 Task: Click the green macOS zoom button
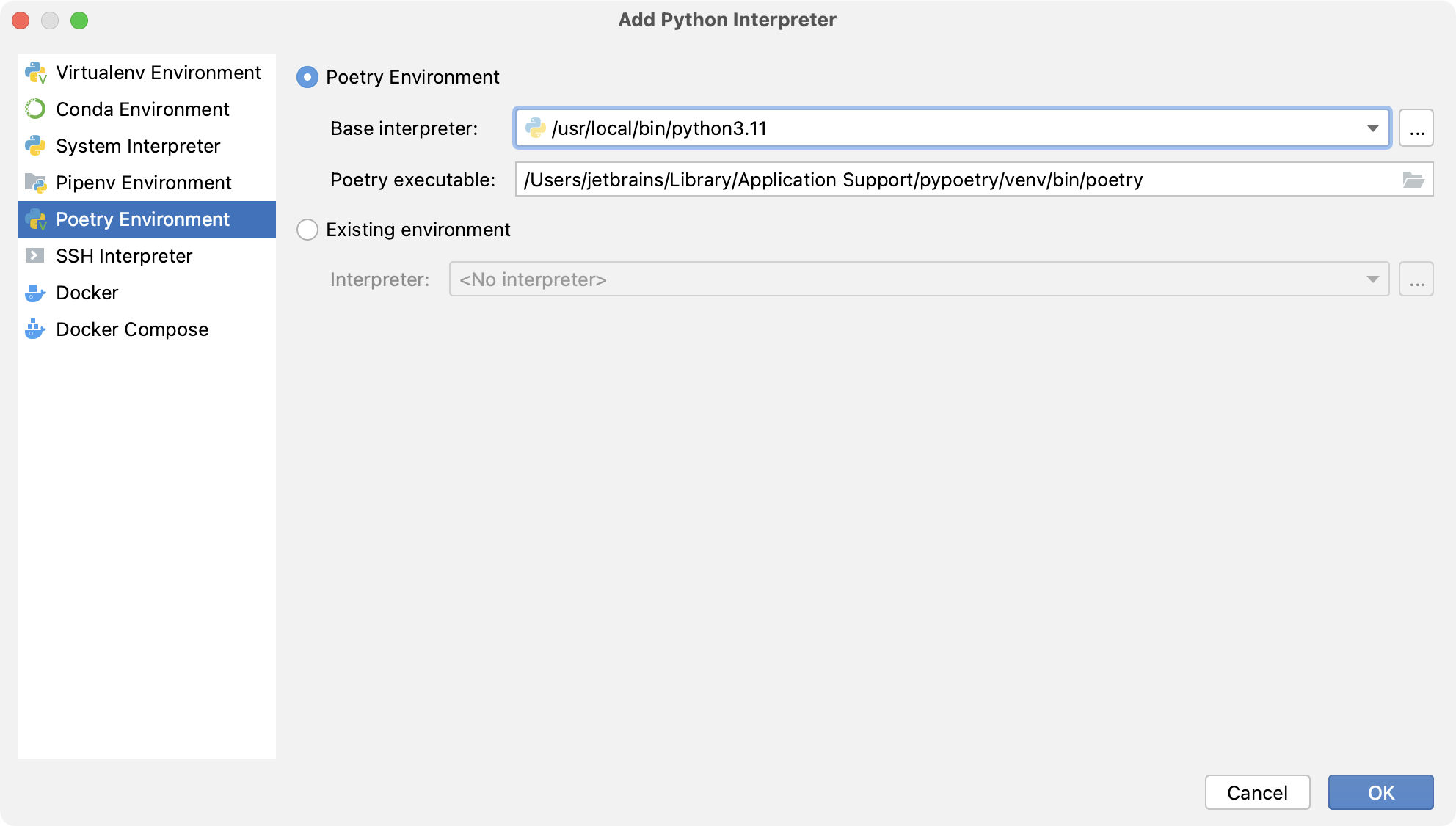pos(79,21)
